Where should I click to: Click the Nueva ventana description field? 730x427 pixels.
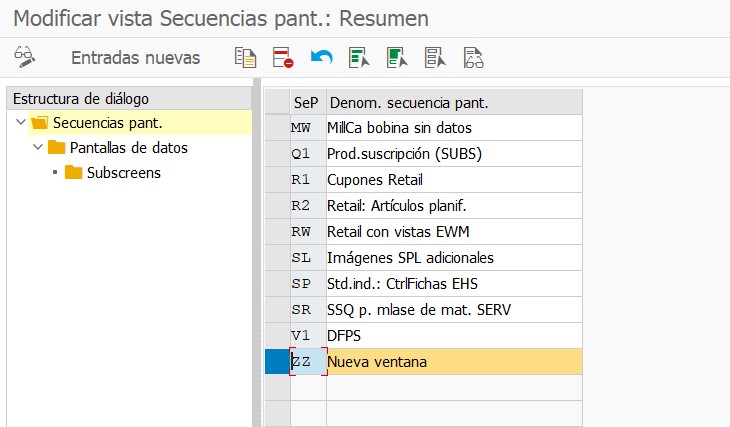(x=454, y=361)
